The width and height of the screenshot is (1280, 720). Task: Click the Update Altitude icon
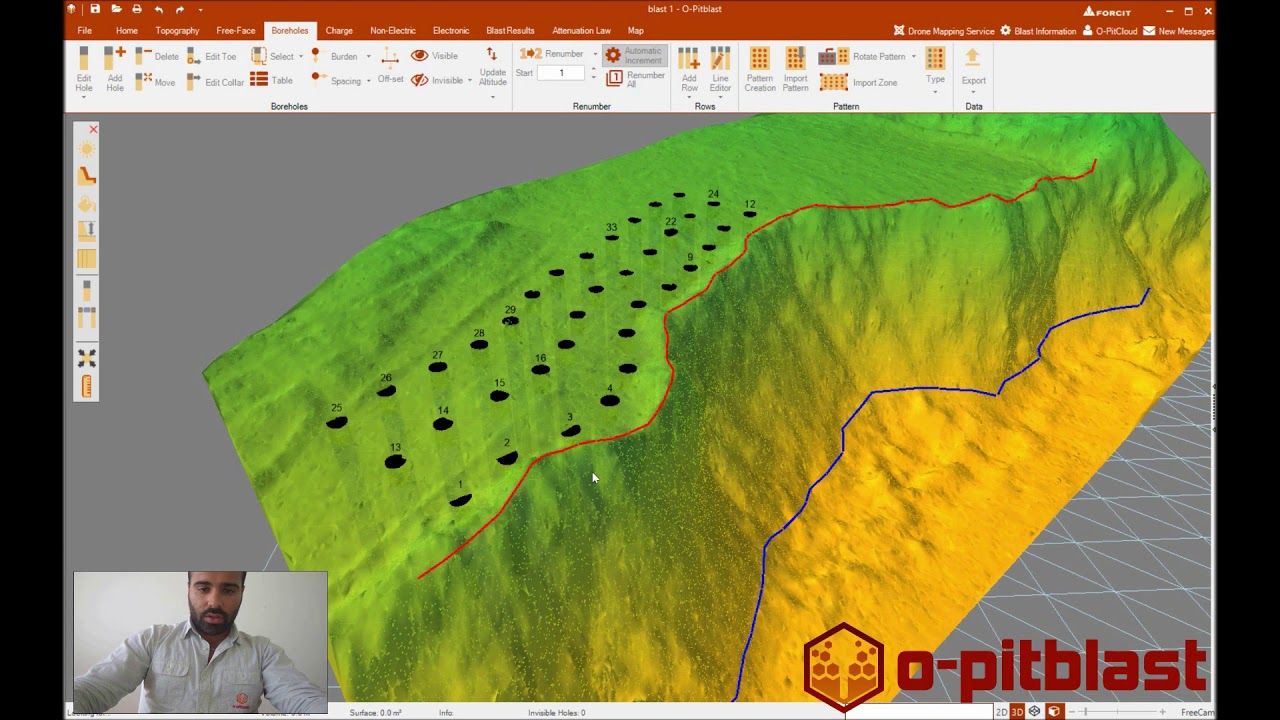pyautogui.click(x=492, y=54)
